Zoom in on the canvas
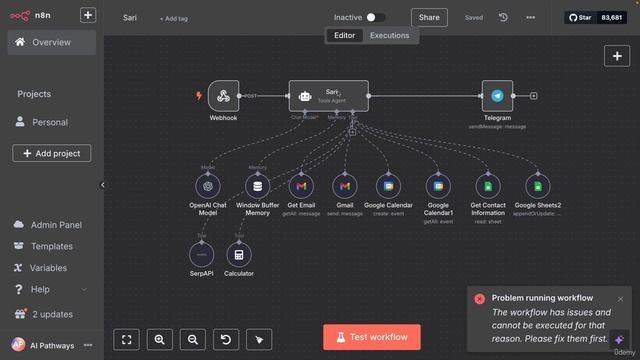This screenshot has width=640, height=360. click(160, 339)
